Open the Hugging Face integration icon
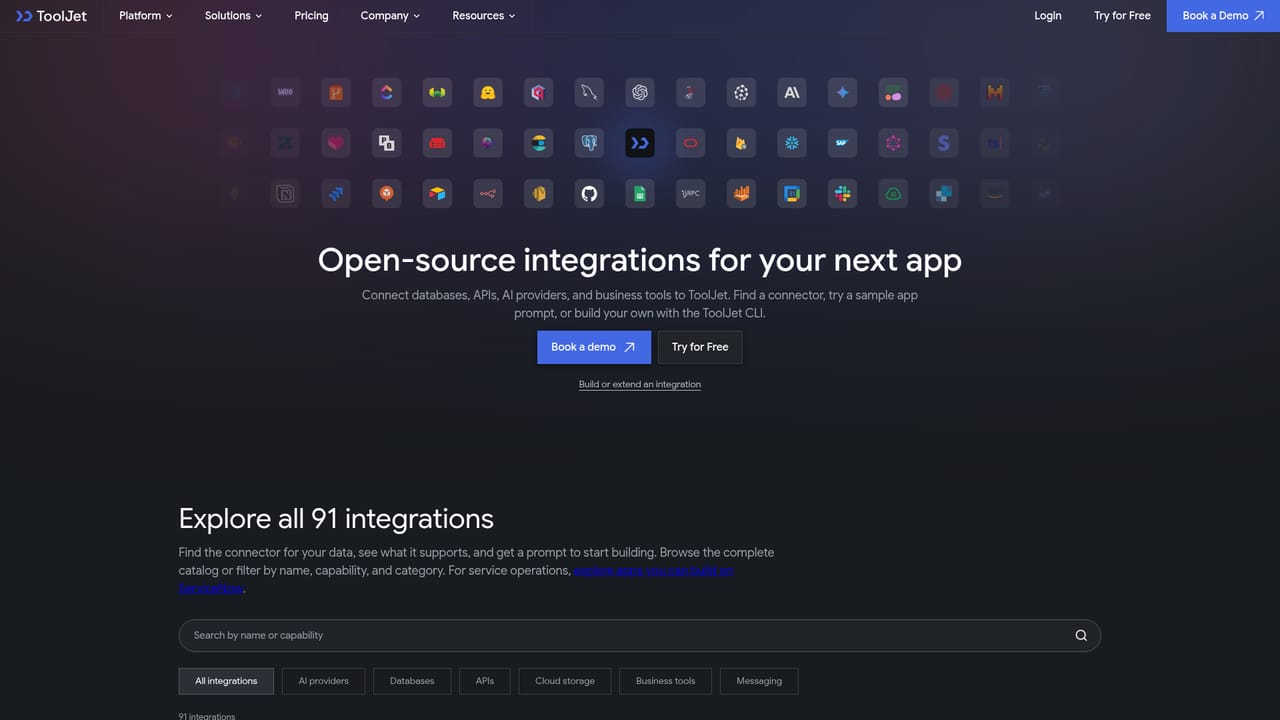This screenshot has width=1280, height=720. pos(488,93)
